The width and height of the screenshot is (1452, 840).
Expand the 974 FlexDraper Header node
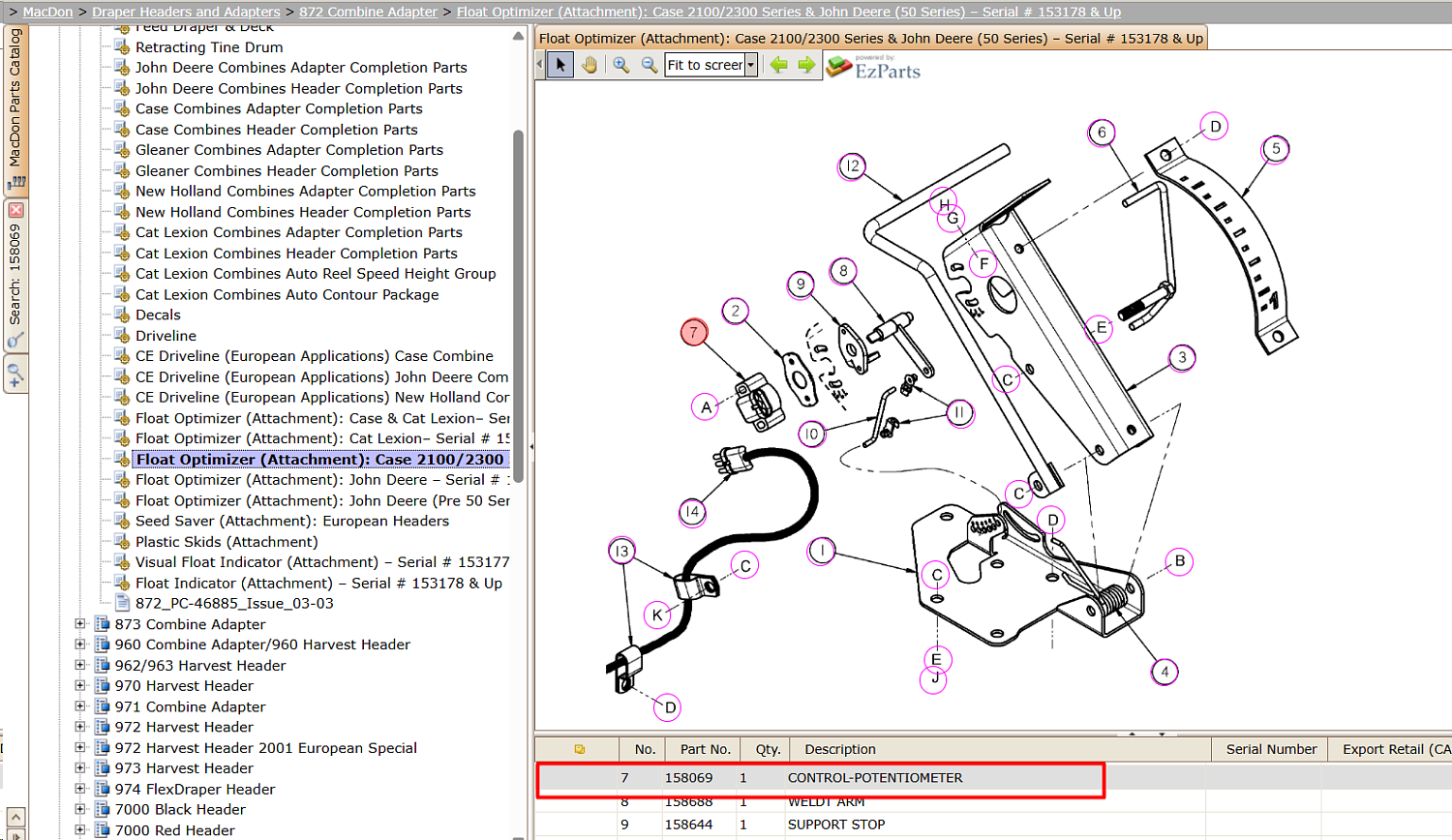click(80, 789)
